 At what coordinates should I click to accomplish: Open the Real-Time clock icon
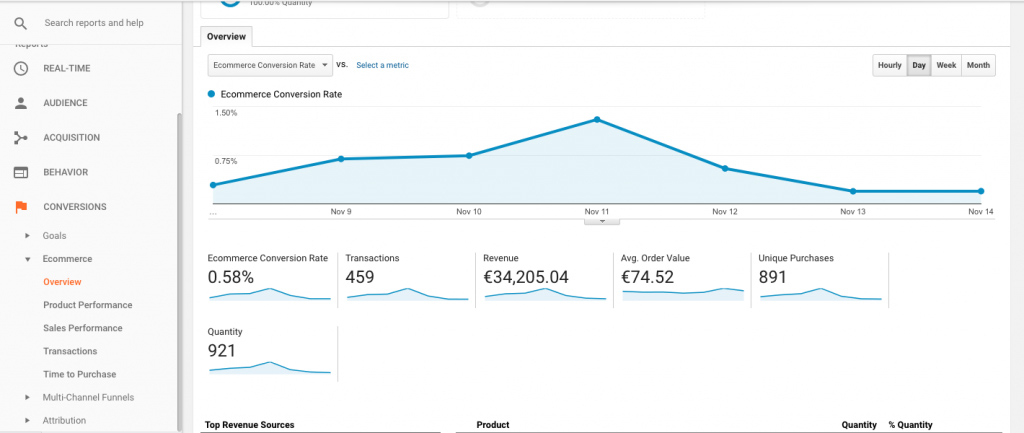pyautogui.click(x=21, y=69)
